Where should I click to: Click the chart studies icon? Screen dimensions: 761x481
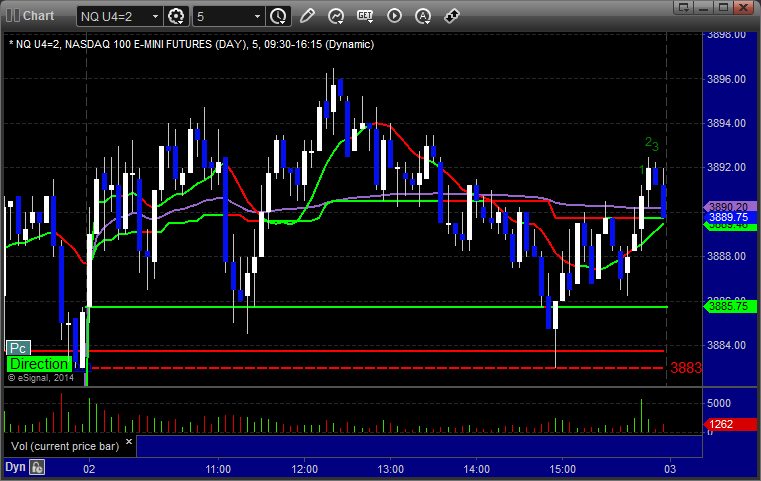point(336,16)
